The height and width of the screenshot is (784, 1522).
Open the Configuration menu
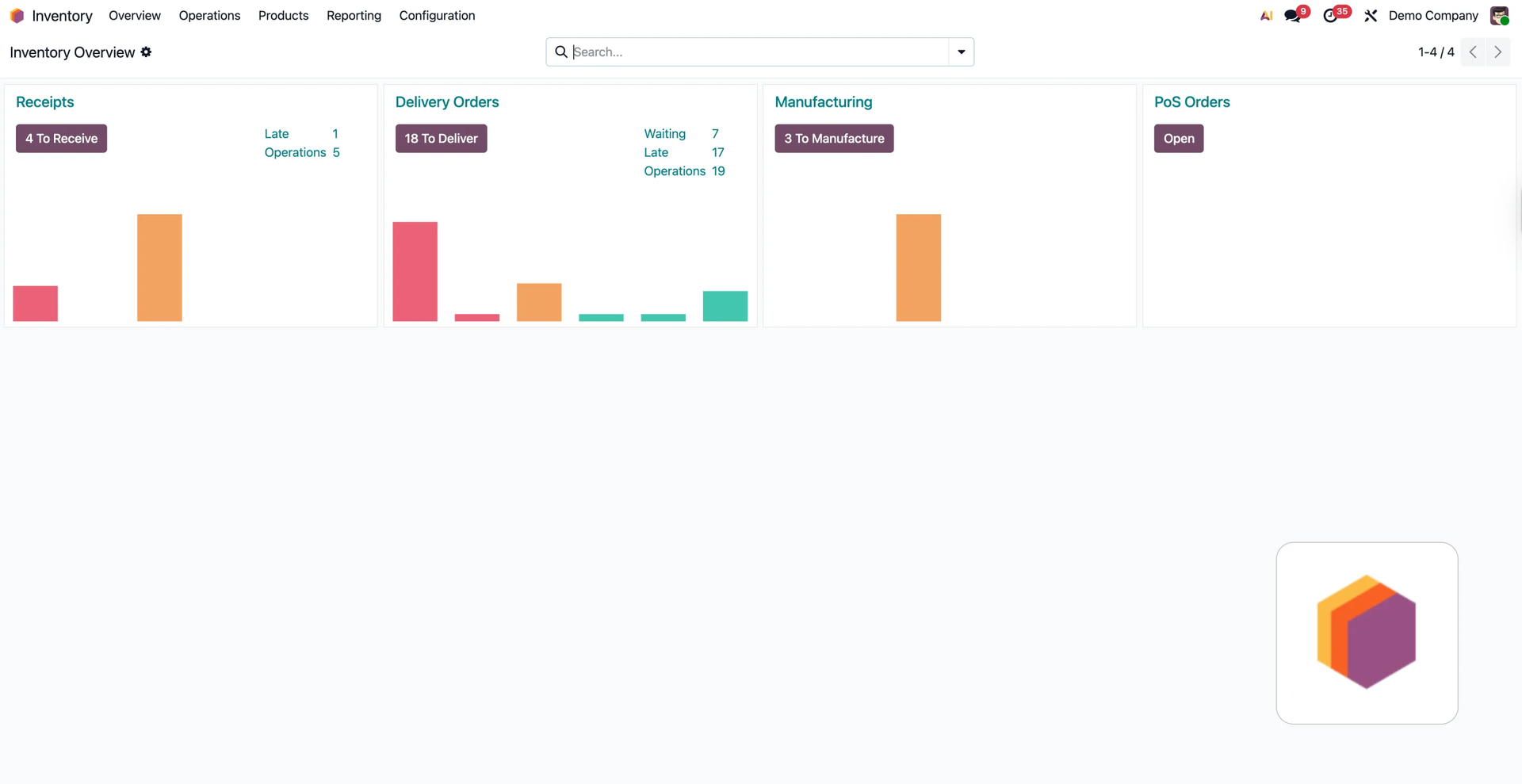tap(437, 16)
